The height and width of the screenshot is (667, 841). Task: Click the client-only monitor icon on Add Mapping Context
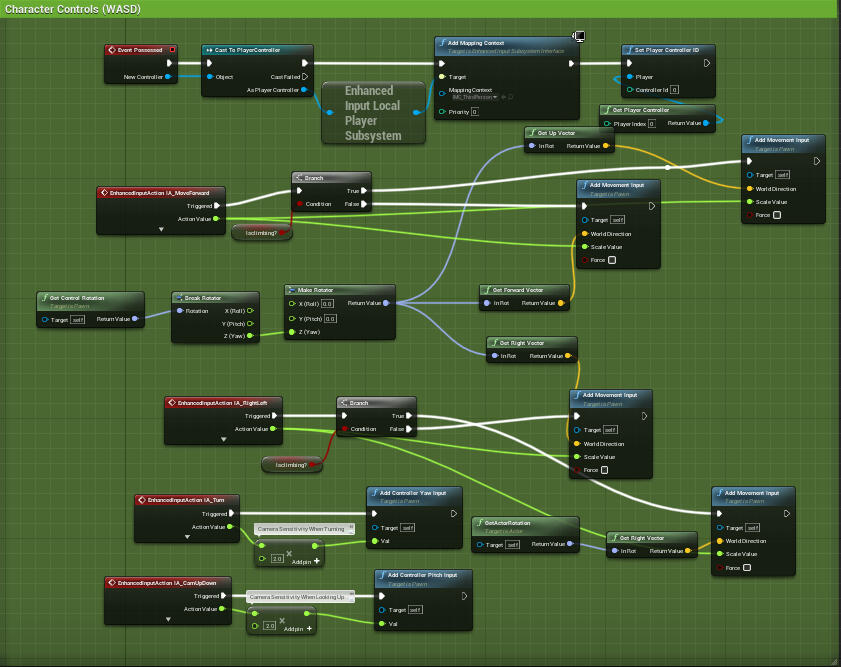pyautogui.click(x=578, y=37)
